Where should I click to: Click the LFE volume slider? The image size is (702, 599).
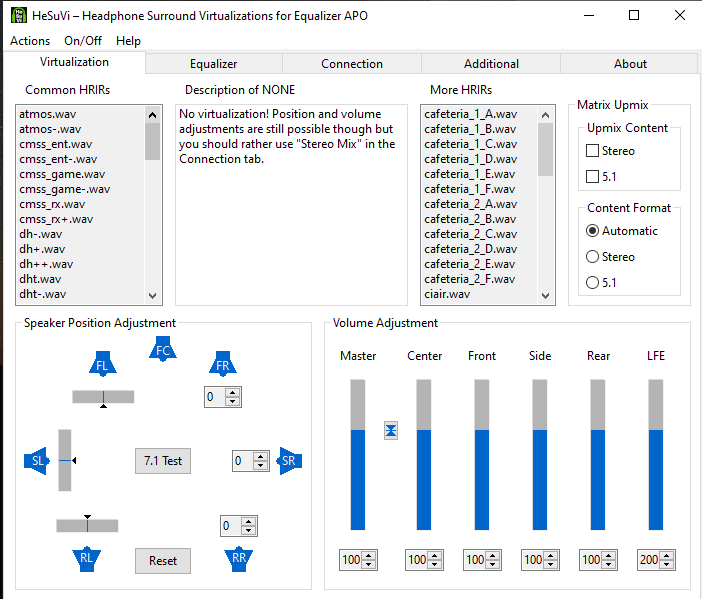(655, 455)
